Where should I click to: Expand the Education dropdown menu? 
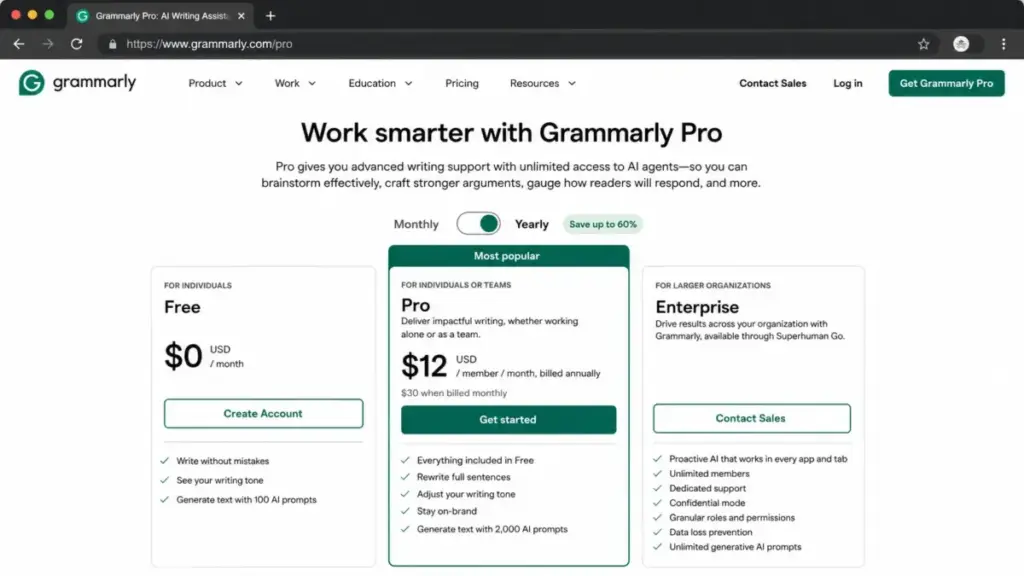point(380,83)
